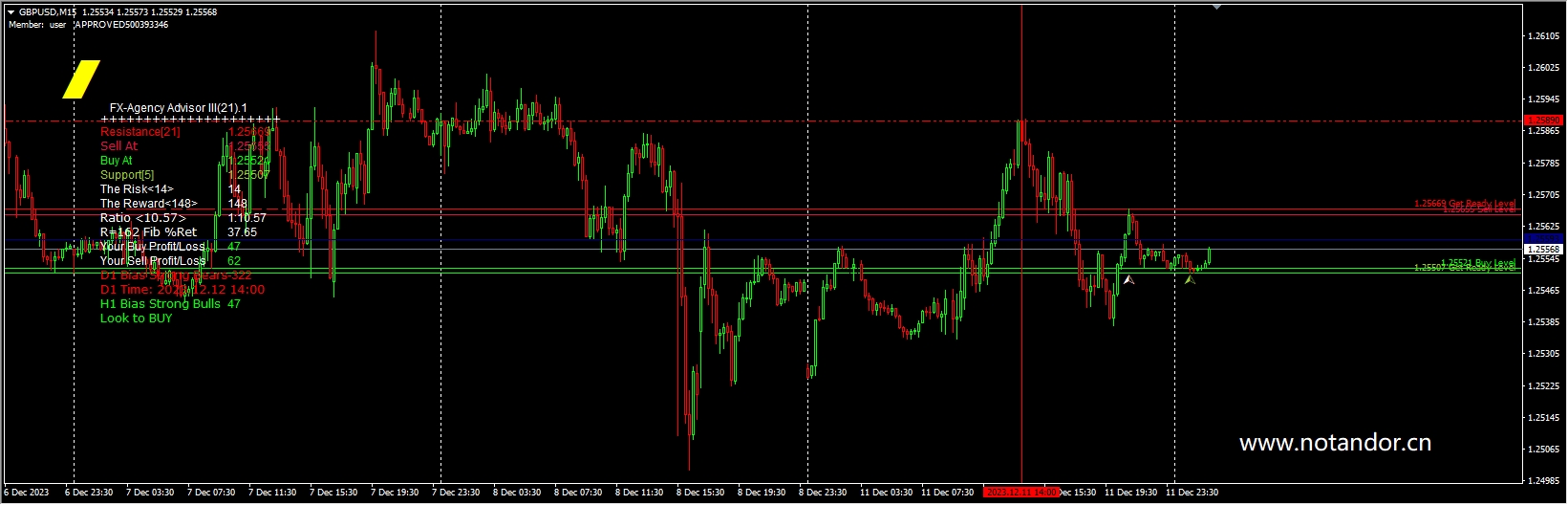Click the 'Resistance[21]' label

click(140, 132)
